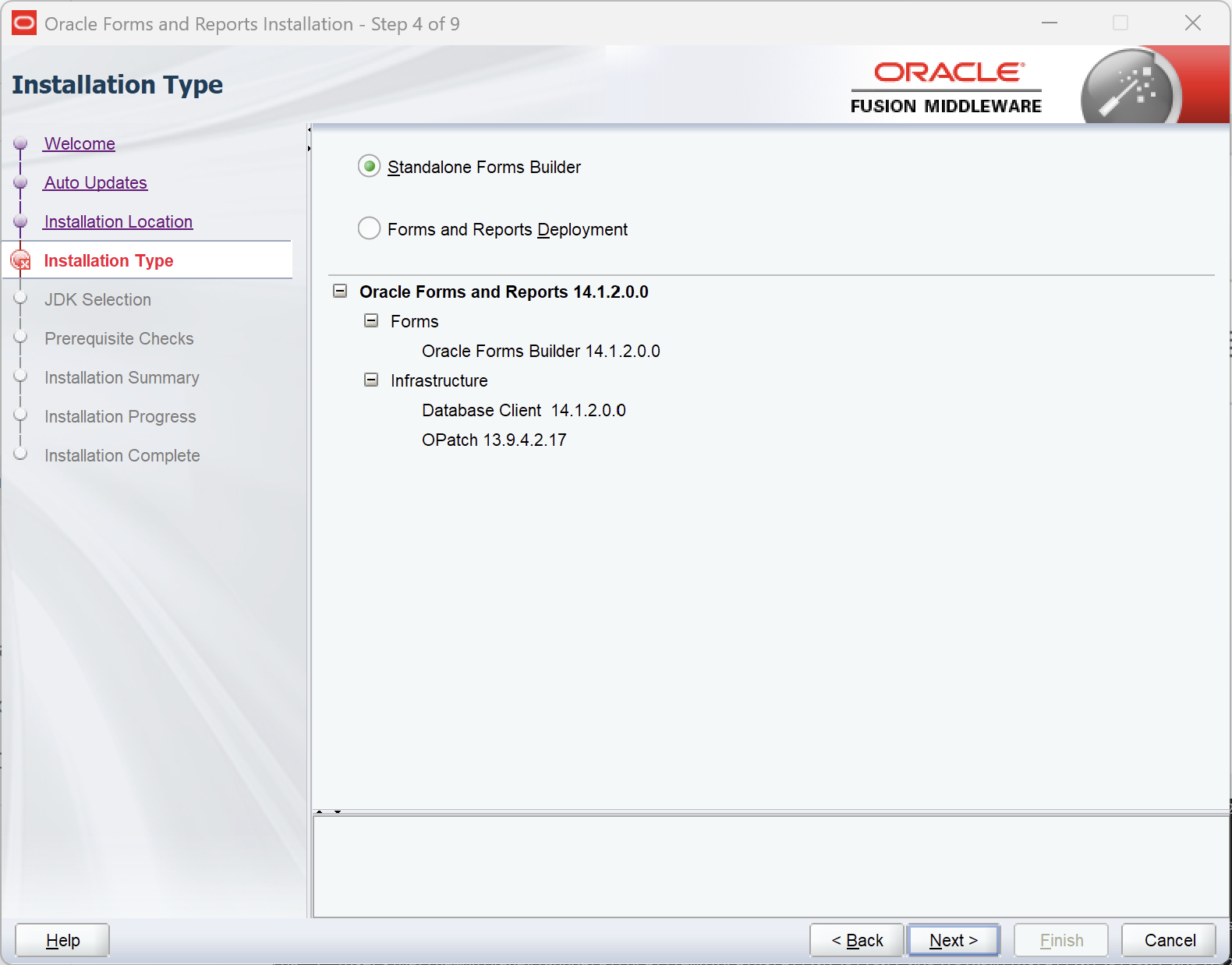Go to the Welcome step link
The height and width of the screenshot is (965, 1232).
(80, 143)
